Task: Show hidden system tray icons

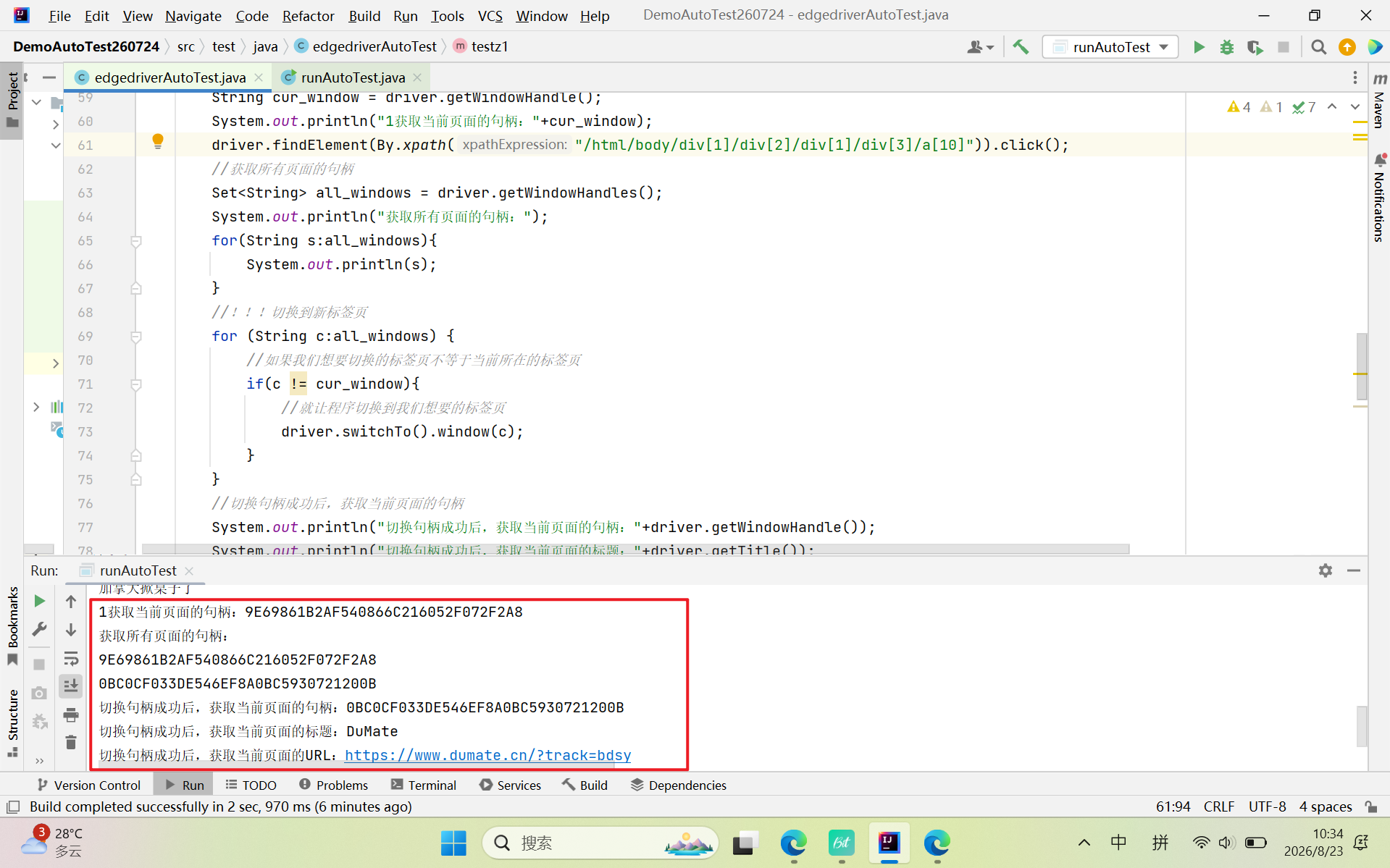Action: pyautogui.click(x=1084, y=843)
